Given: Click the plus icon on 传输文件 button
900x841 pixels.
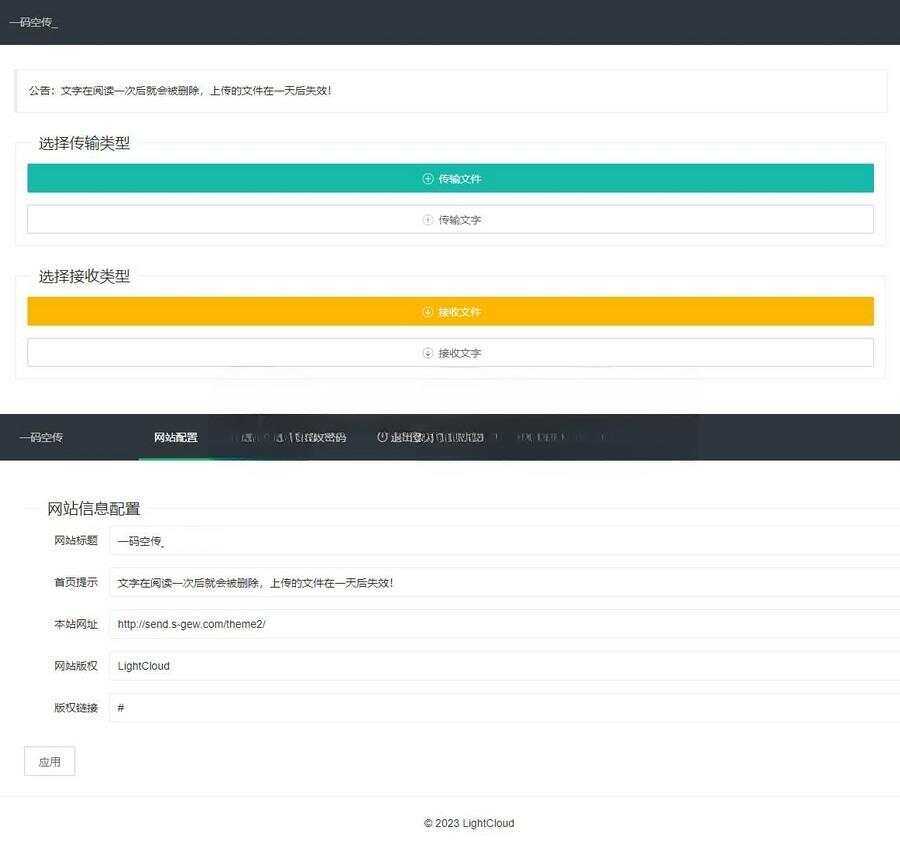Looking at the screenshot, I should click(x=428, y=178).
